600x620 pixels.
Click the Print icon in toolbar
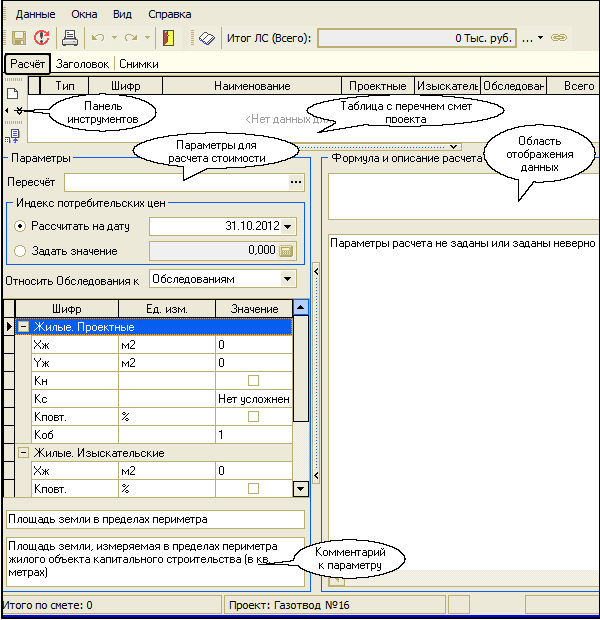(x=70, y=38)
